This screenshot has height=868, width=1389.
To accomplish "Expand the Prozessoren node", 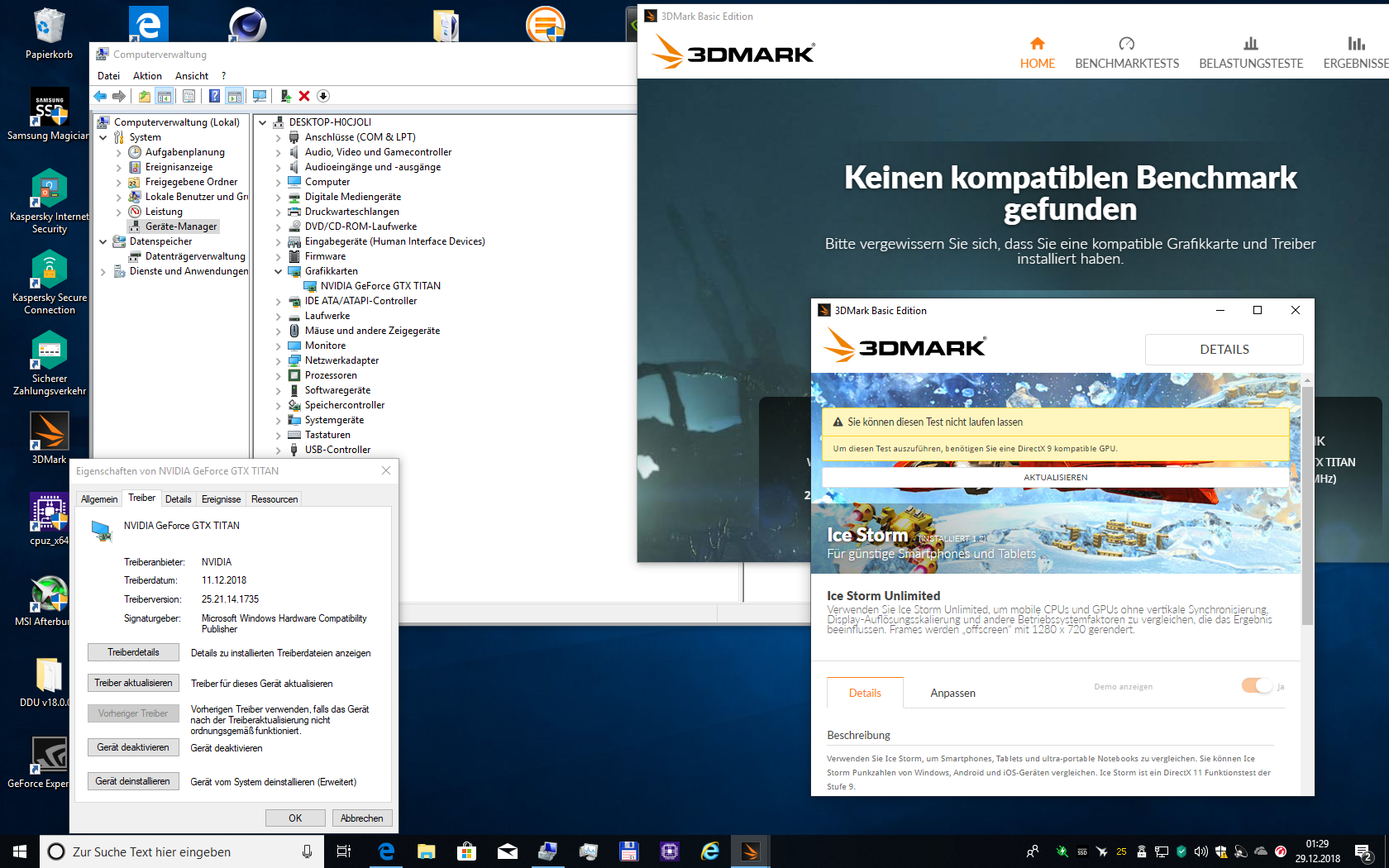I will tap(279, 375).
